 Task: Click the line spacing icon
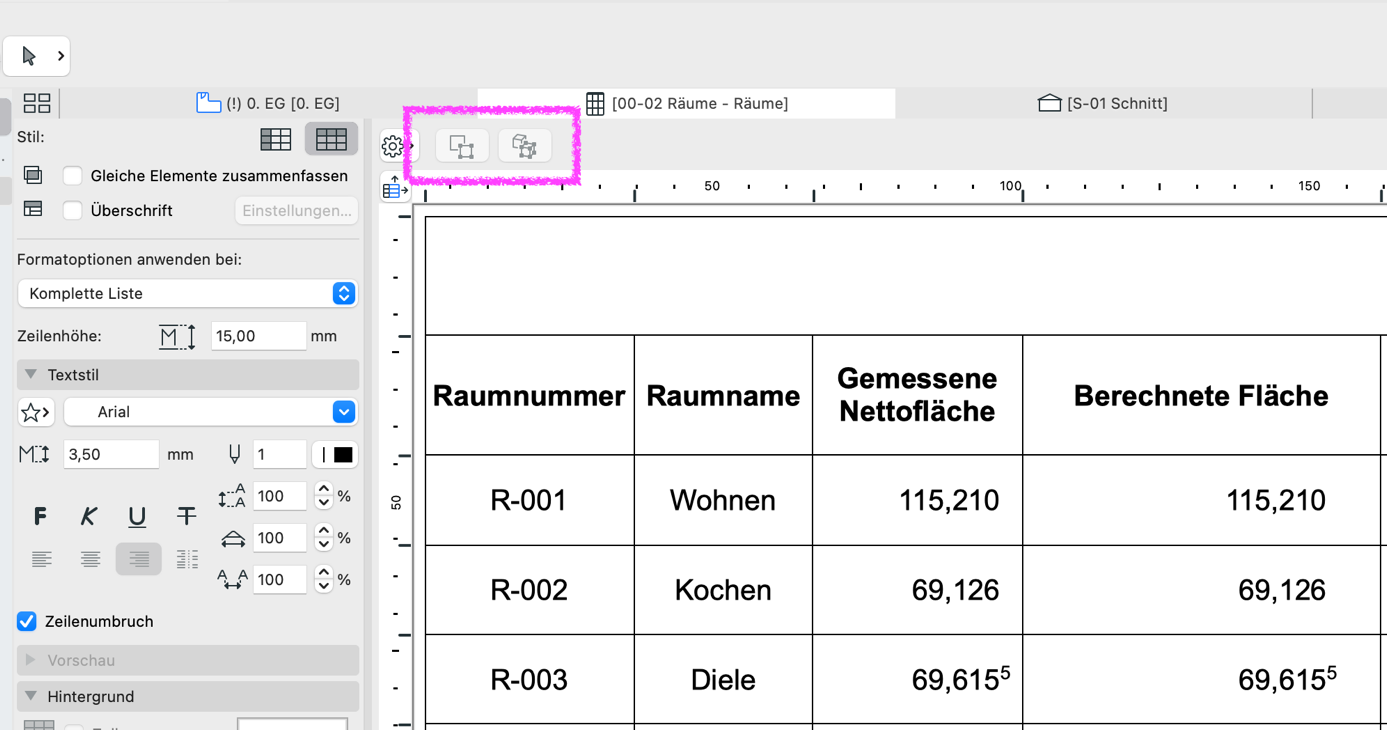pos(232,496)
